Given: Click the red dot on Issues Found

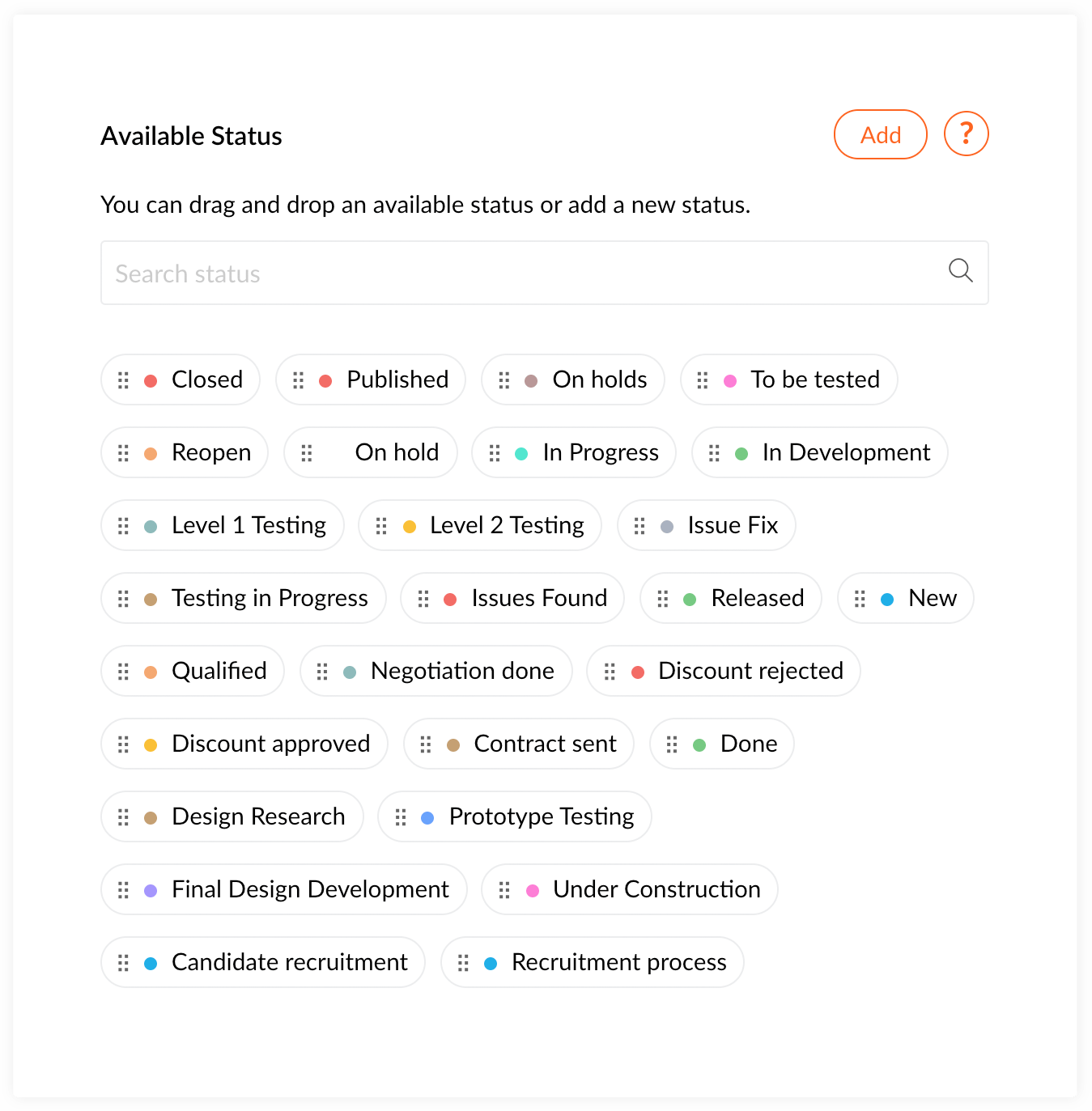Looking at the screenshot, I should [x=451, y=600].
